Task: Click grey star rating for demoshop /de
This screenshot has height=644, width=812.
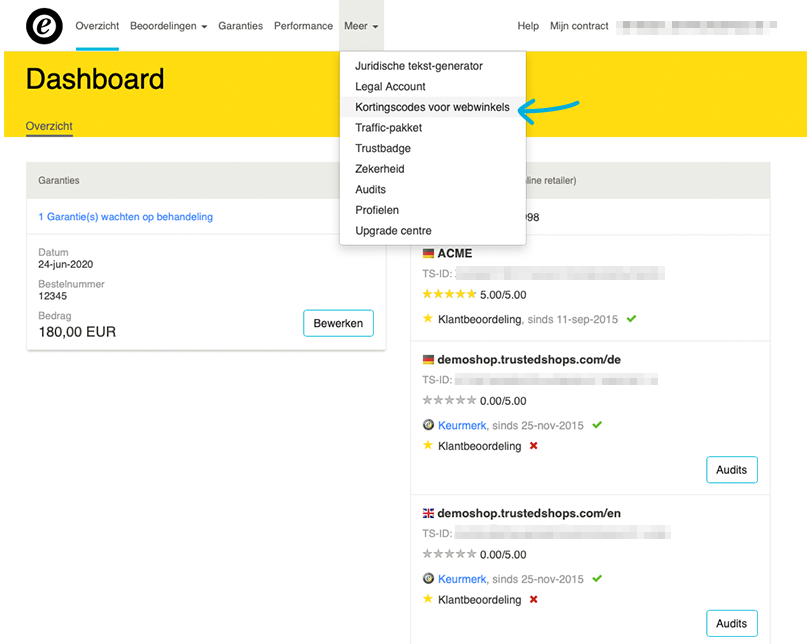Action: [x=449, y=400]
